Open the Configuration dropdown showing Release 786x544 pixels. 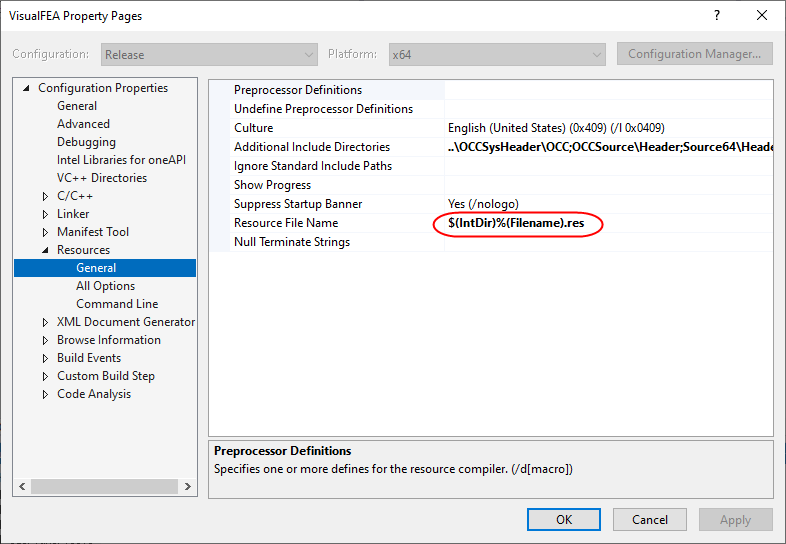click(x=209, y=54)
